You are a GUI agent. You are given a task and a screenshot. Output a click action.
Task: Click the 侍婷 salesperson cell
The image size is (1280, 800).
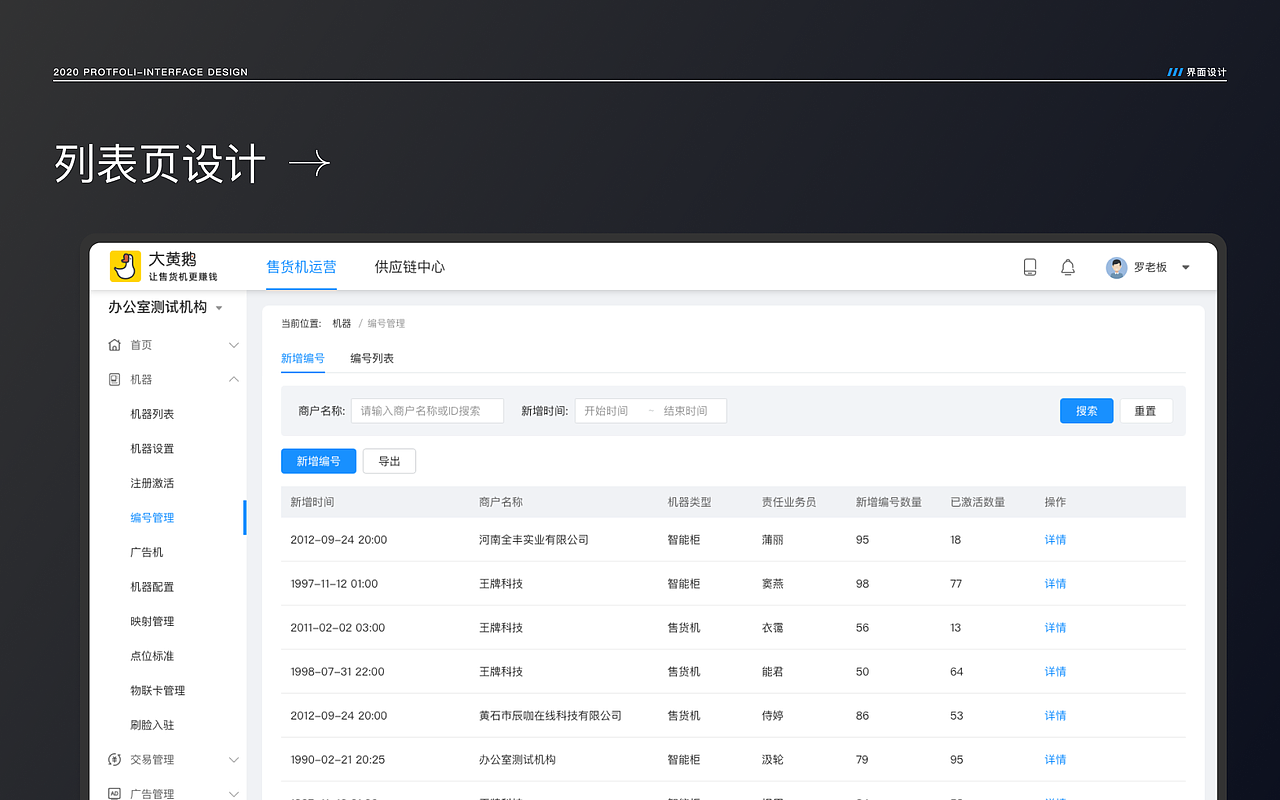(x=772, y=716)
